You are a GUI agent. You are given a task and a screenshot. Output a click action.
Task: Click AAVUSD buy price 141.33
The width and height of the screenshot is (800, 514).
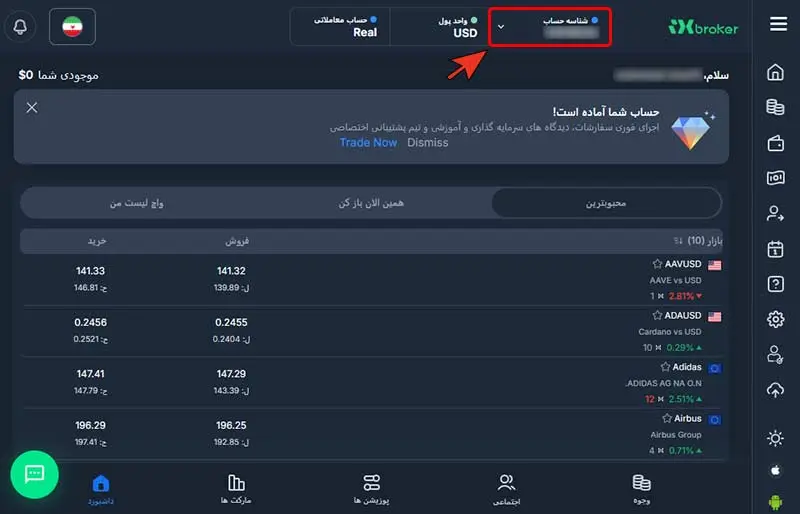[90, 271]
